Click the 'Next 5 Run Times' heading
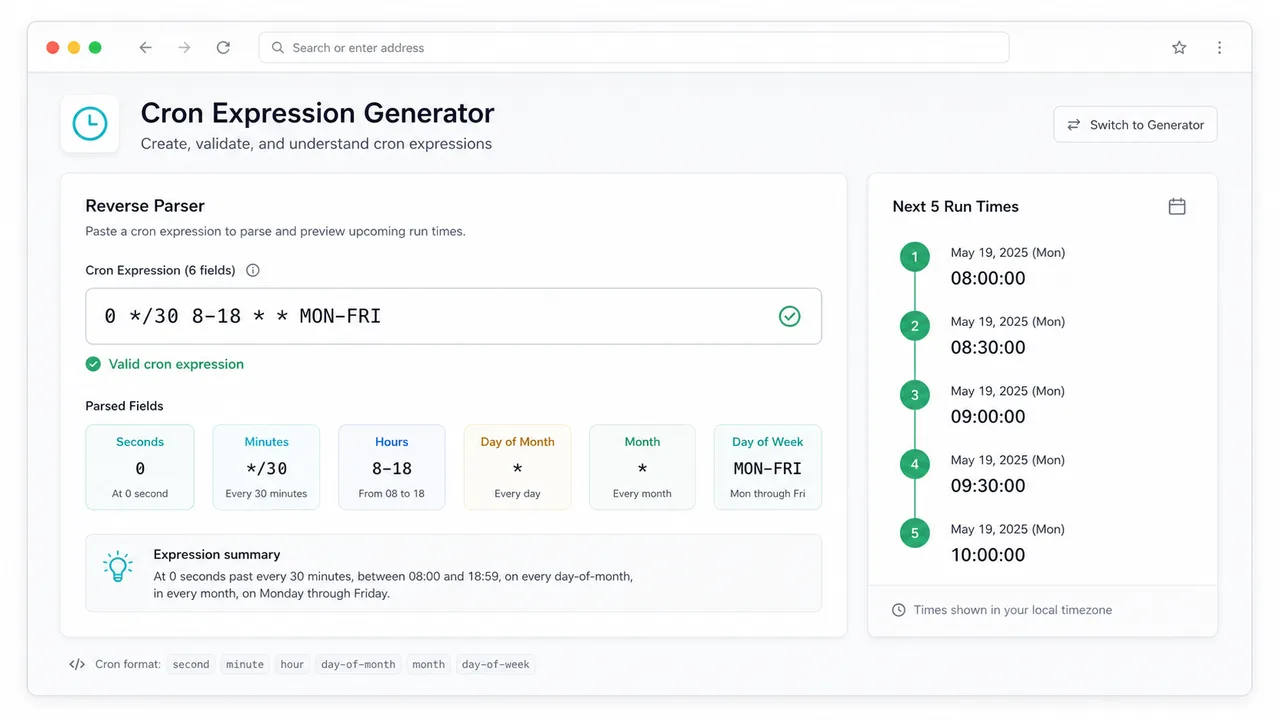Viewport: 1280px width, 720px height. tap(955, 206)
